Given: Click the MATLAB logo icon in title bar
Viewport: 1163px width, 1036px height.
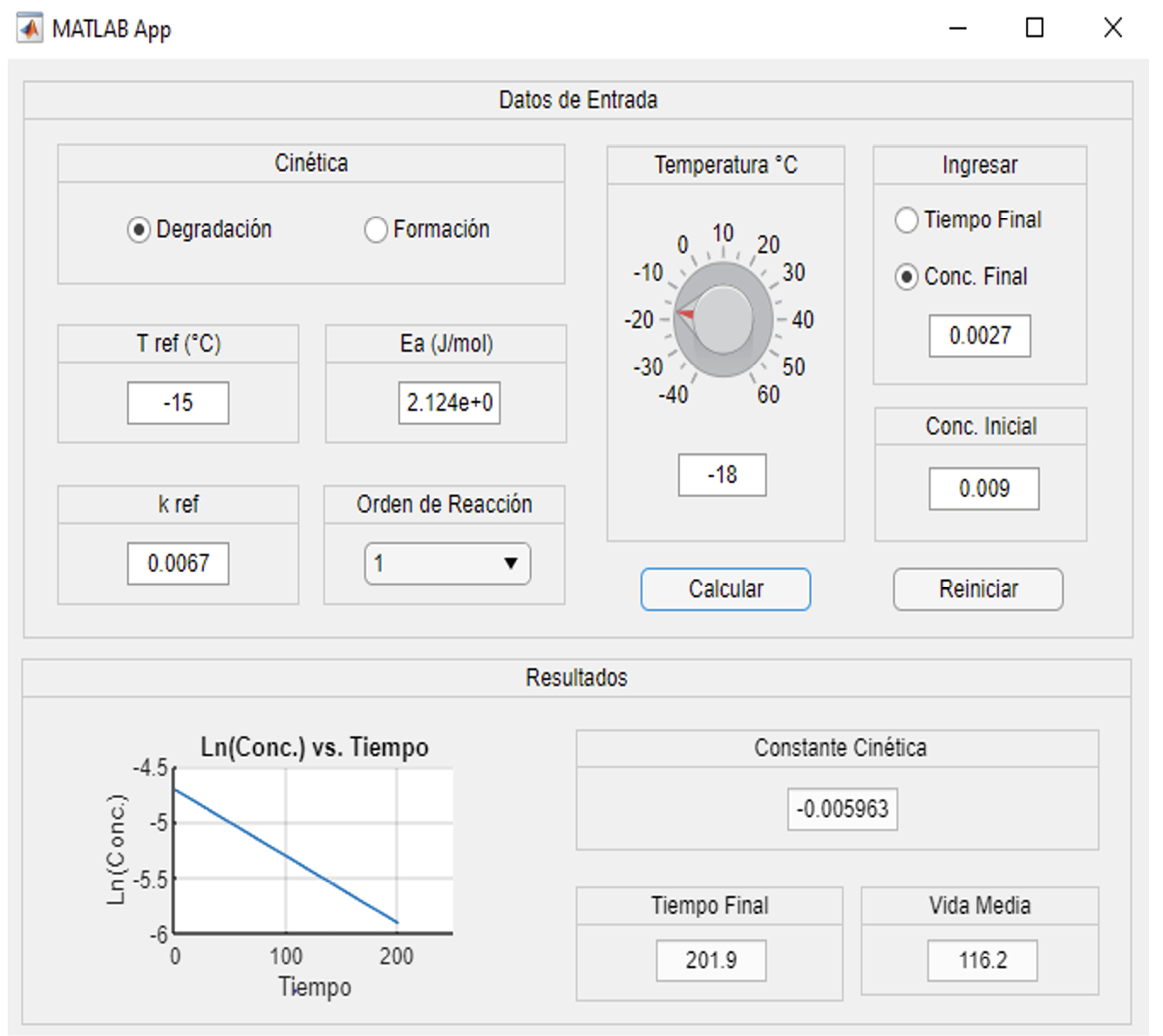Looking at the screenshot, I should [x=30, y=28].
